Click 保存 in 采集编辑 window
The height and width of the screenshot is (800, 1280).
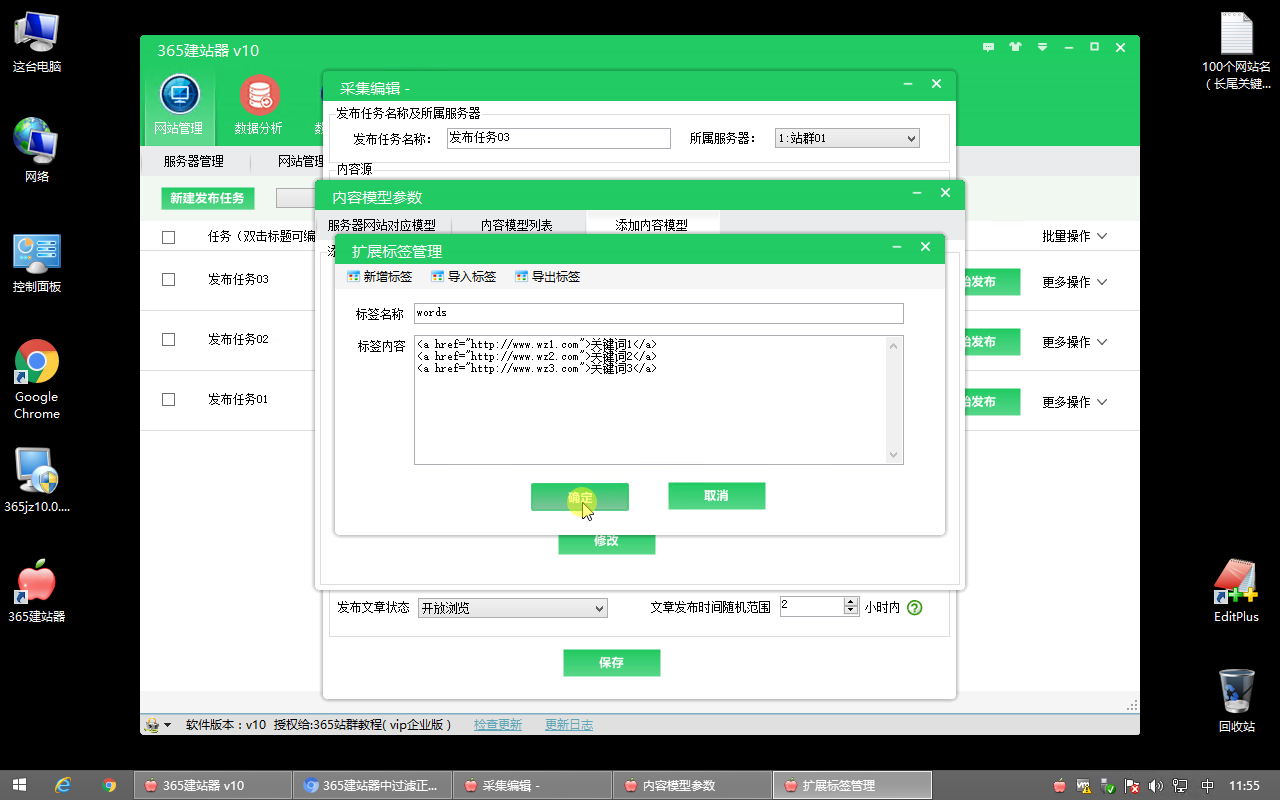[611, 662]
